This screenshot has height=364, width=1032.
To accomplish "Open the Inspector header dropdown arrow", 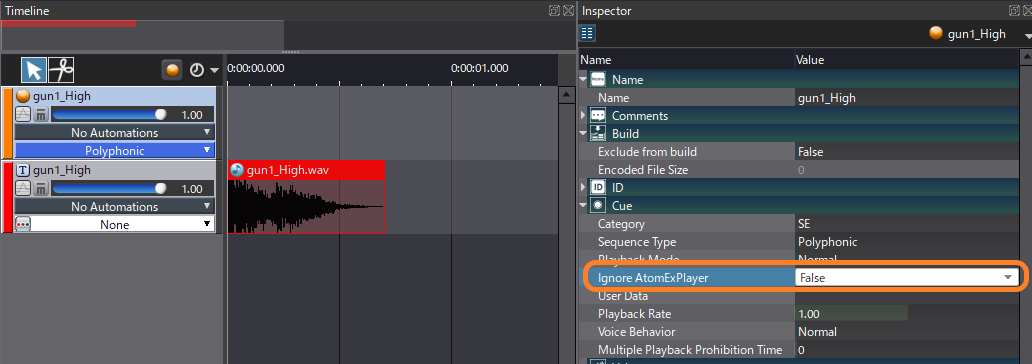I will point(1027,36).
